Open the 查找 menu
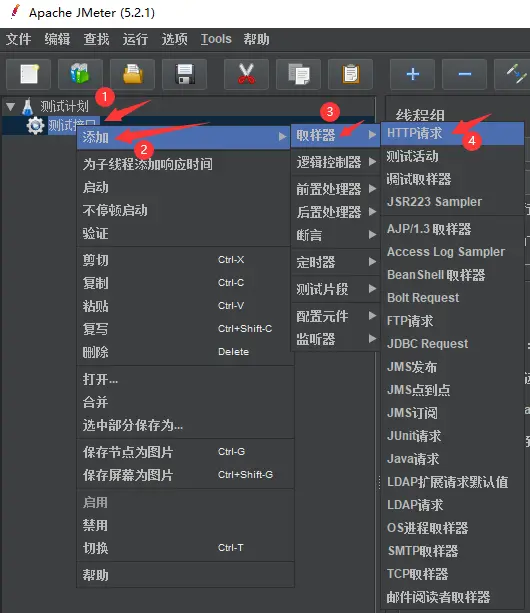Image resolution: width=530 pixels, height=613 pixels. tap(97, 39)
